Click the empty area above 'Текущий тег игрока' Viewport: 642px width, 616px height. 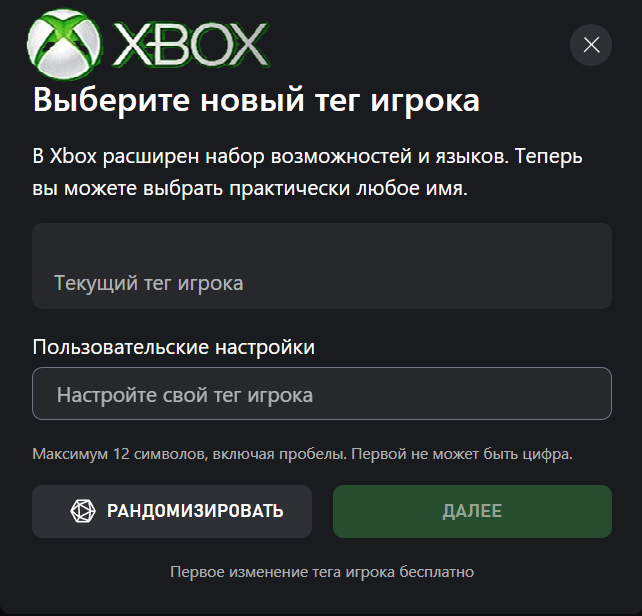322,246
